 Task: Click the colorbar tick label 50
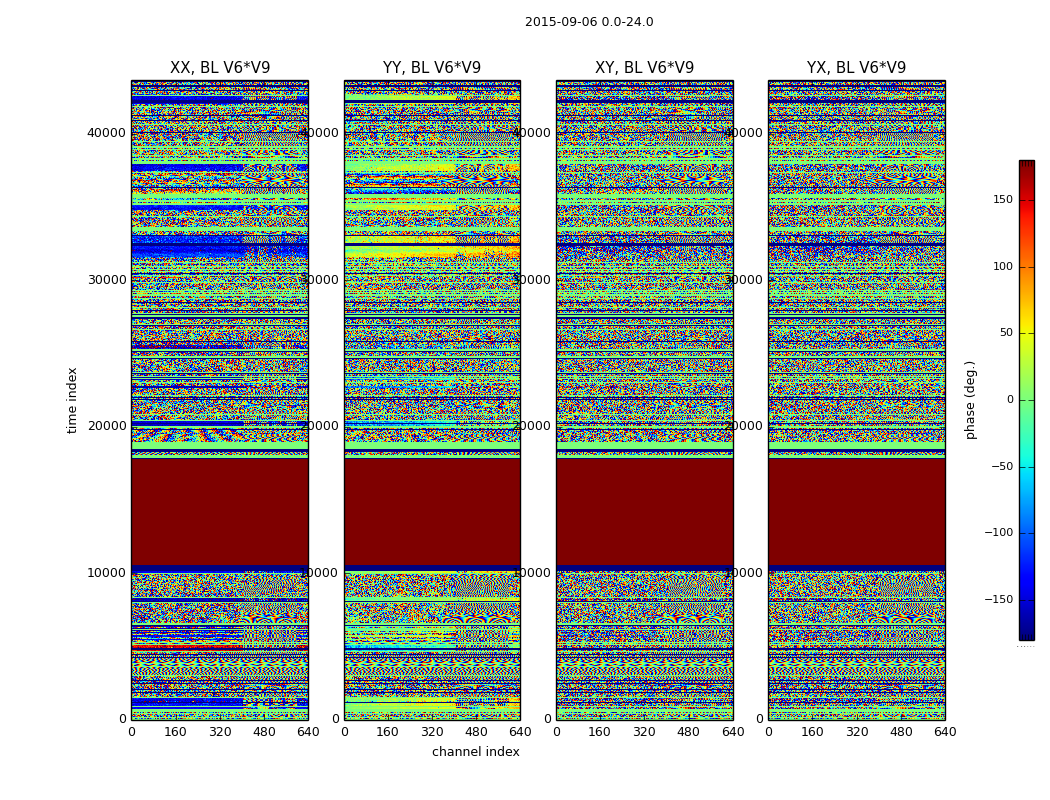click(1006, 333)
